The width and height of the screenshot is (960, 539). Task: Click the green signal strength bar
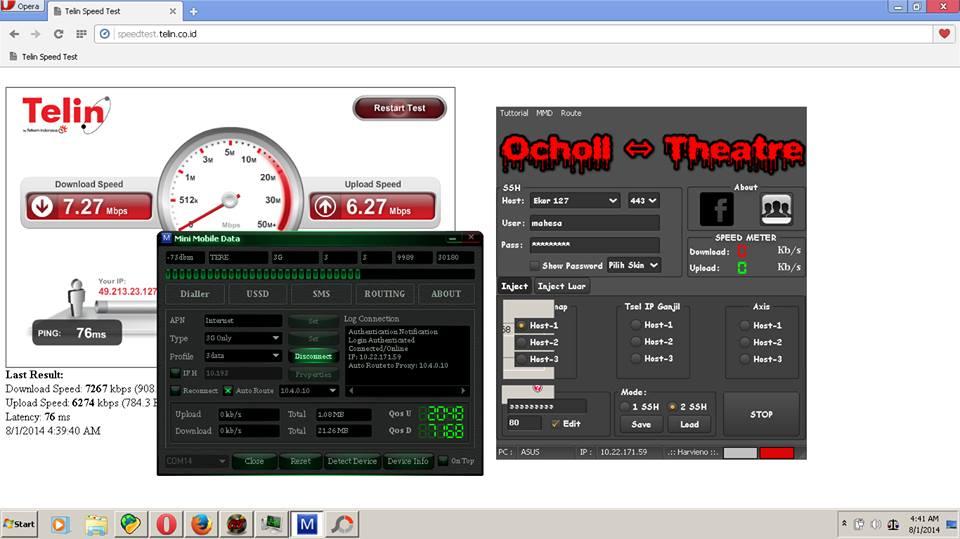pyautogui.click(x=320, y=274)
